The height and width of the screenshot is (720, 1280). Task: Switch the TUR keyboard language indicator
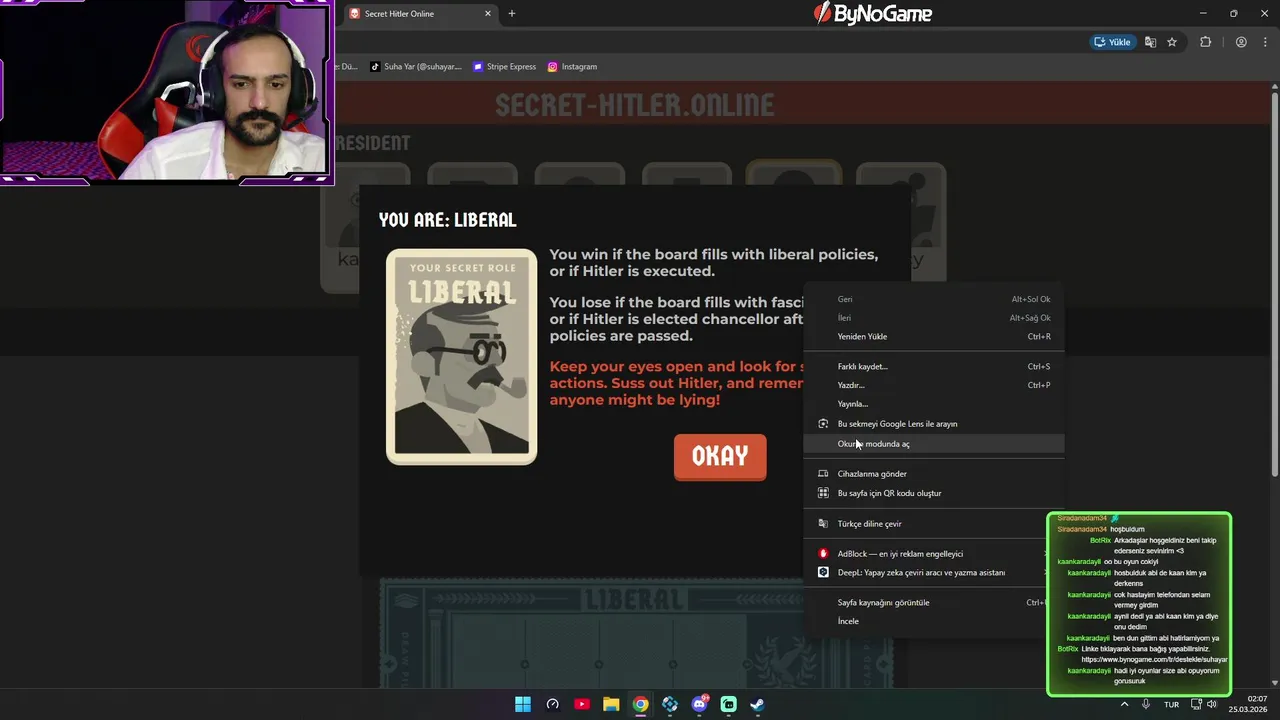coord(1171,704)
